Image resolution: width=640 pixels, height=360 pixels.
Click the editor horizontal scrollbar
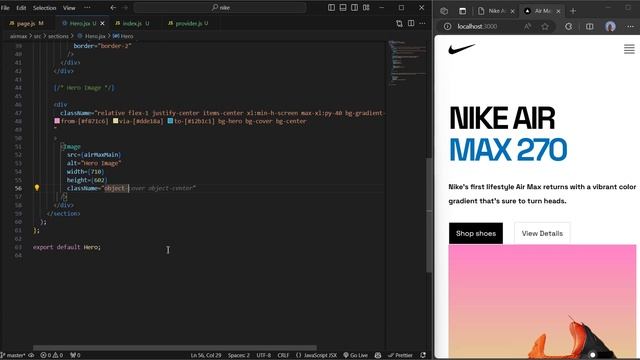[175, 348]
